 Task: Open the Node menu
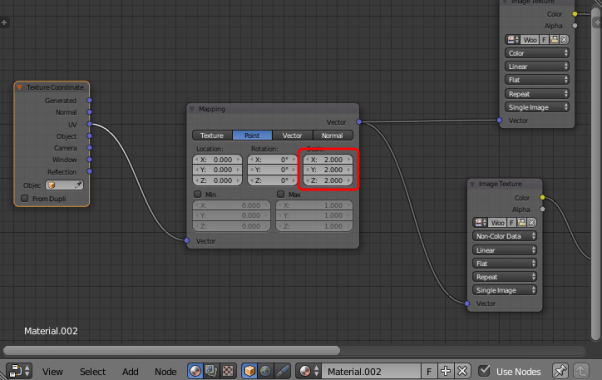point(165,372)
